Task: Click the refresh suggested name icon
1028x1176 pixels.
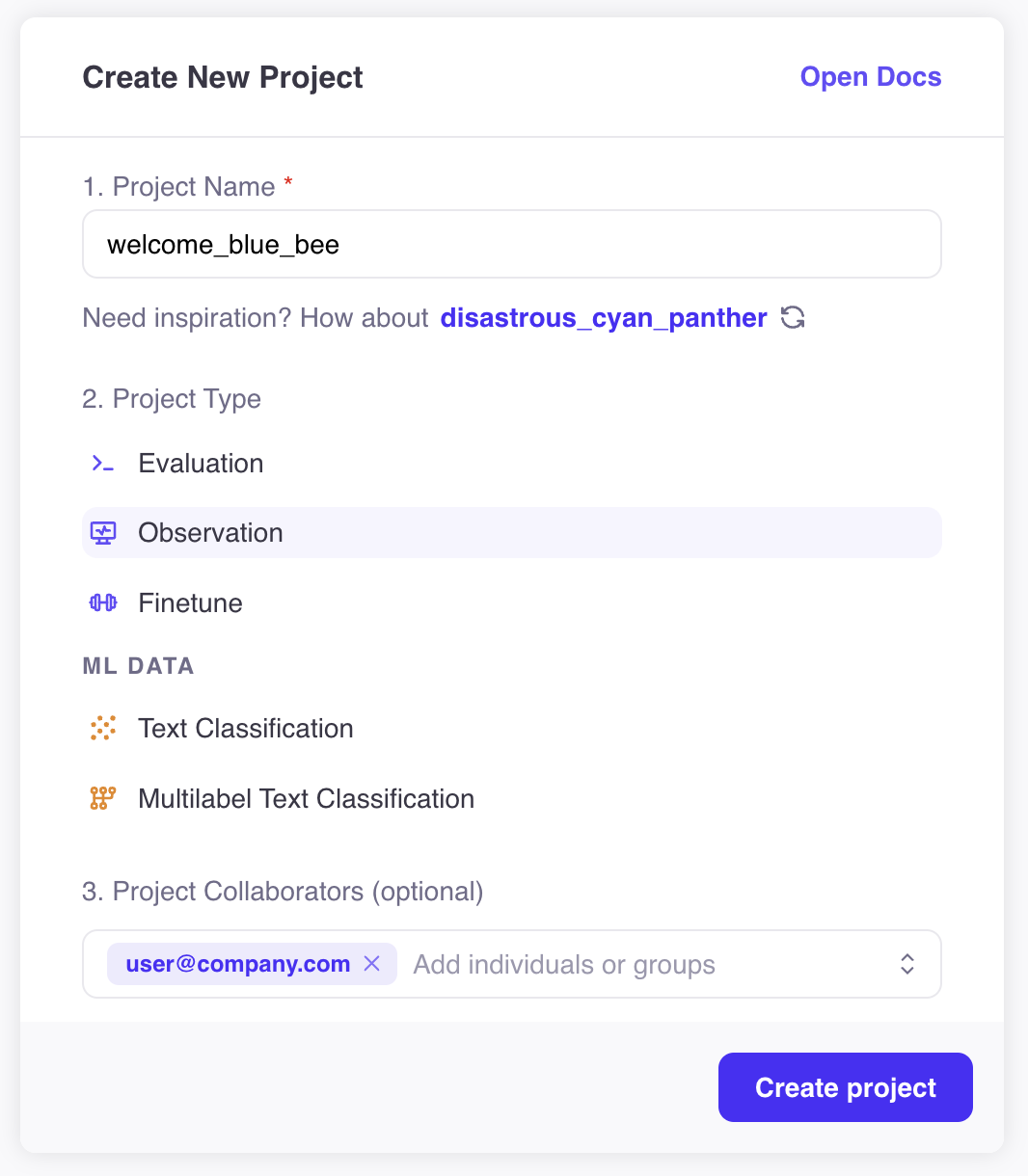Action: point(793,318)
